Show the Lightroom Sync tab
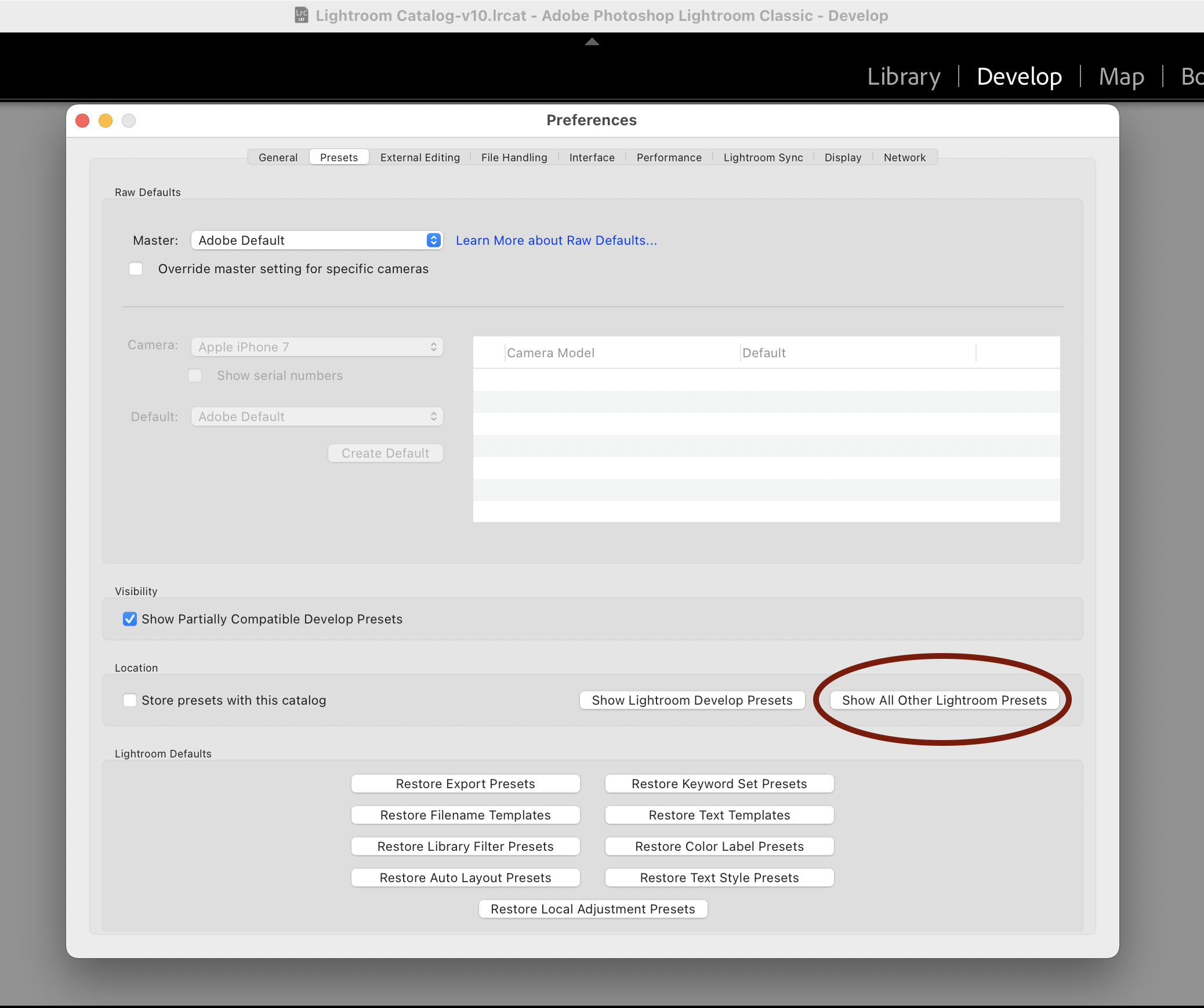1204x1008 pixels. coord(763,157)
